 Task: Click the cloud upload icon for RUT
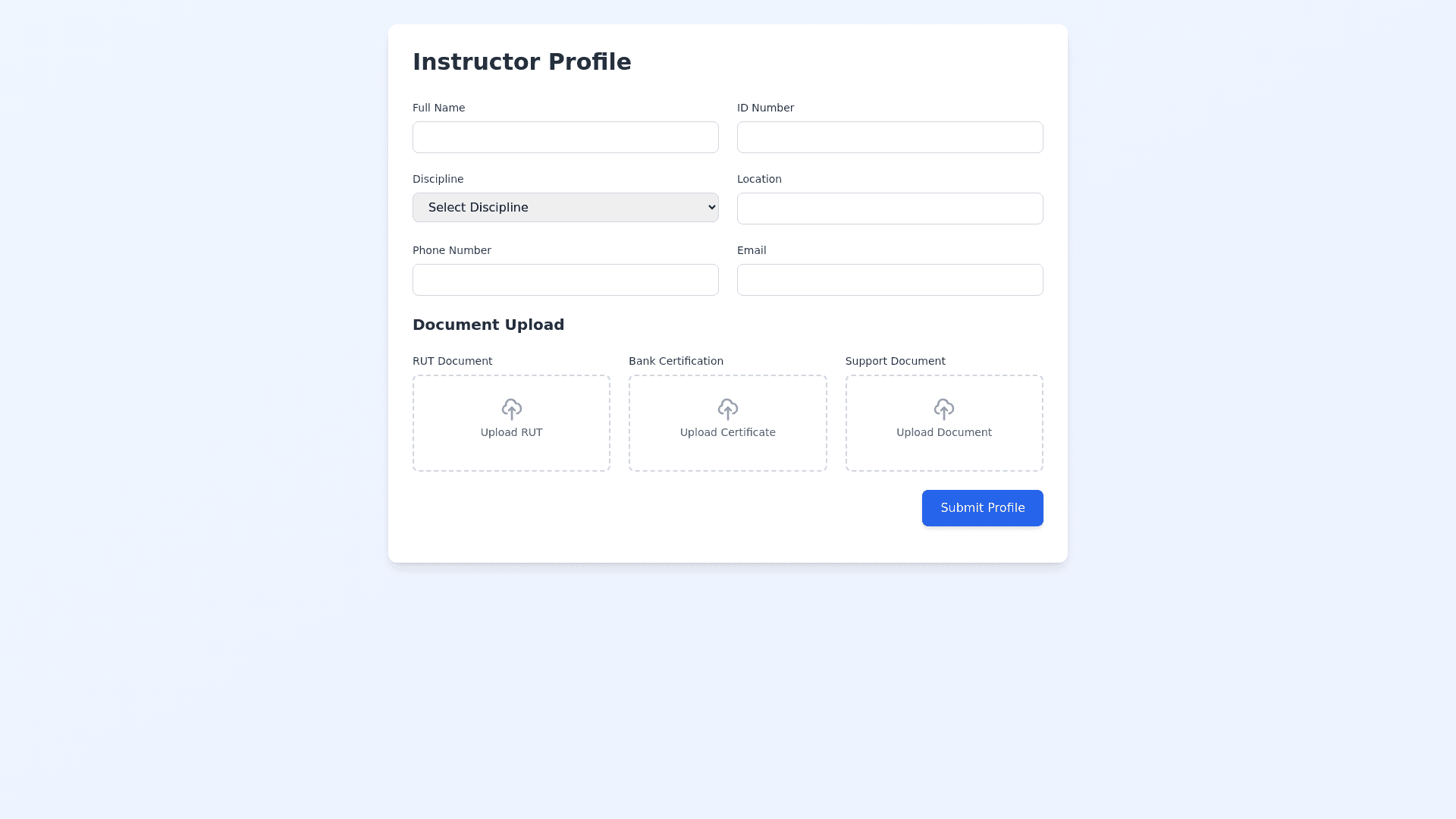coord(512,409)
